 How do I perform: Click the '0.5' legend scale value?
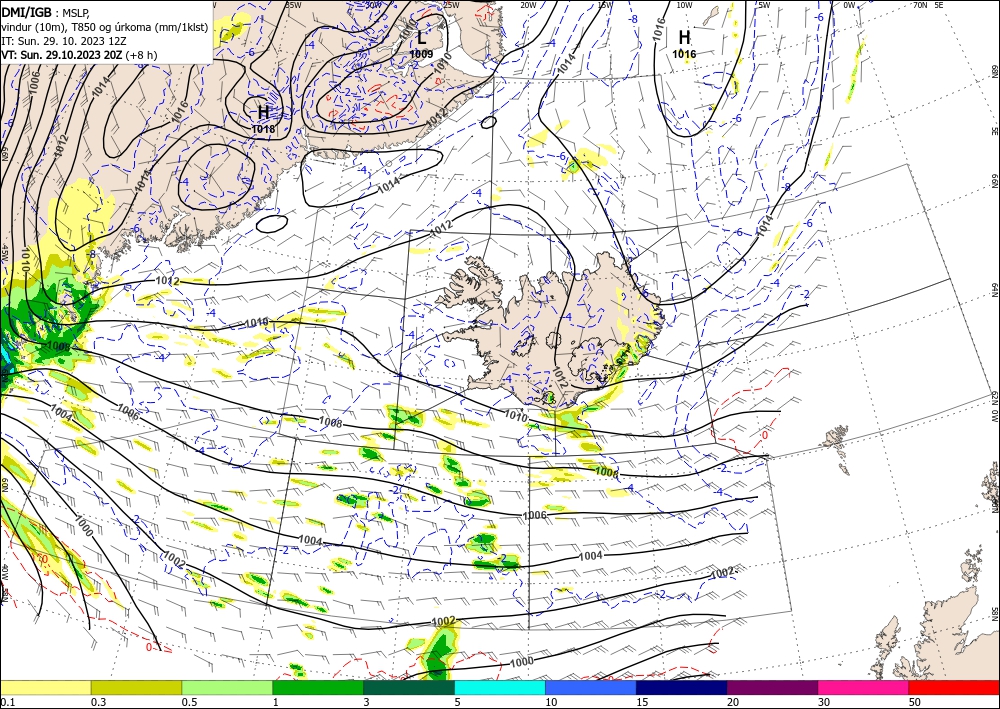[189, 702]
